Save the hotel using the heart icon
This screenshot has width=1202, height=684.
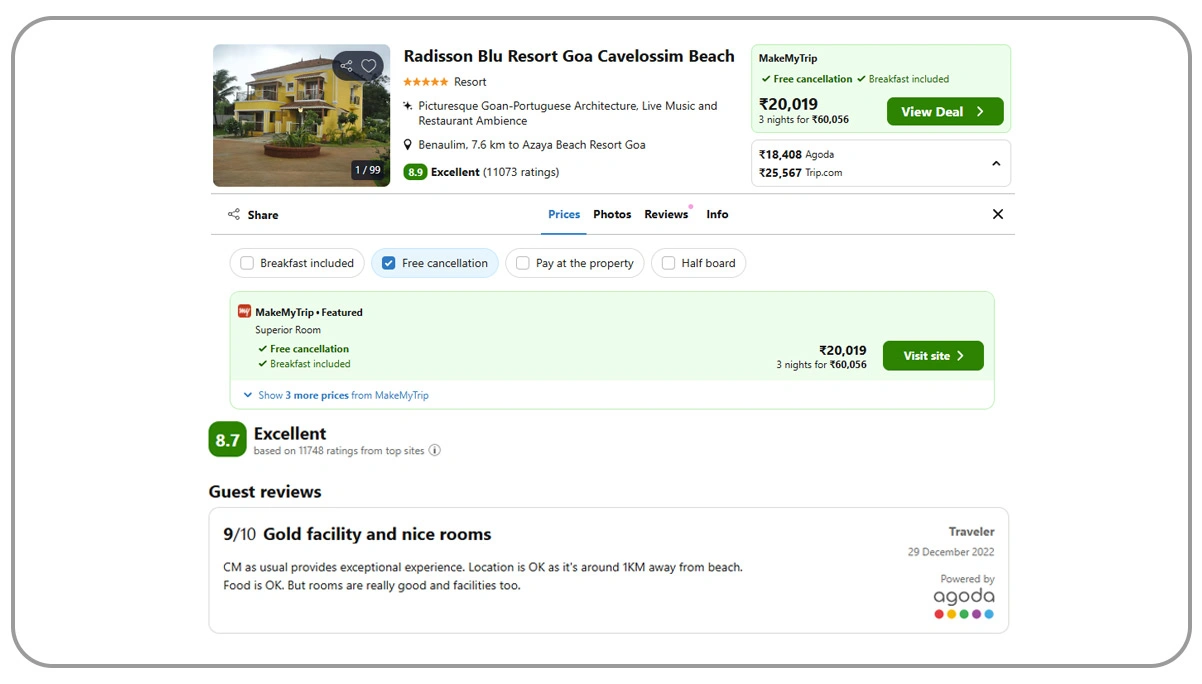368,64
